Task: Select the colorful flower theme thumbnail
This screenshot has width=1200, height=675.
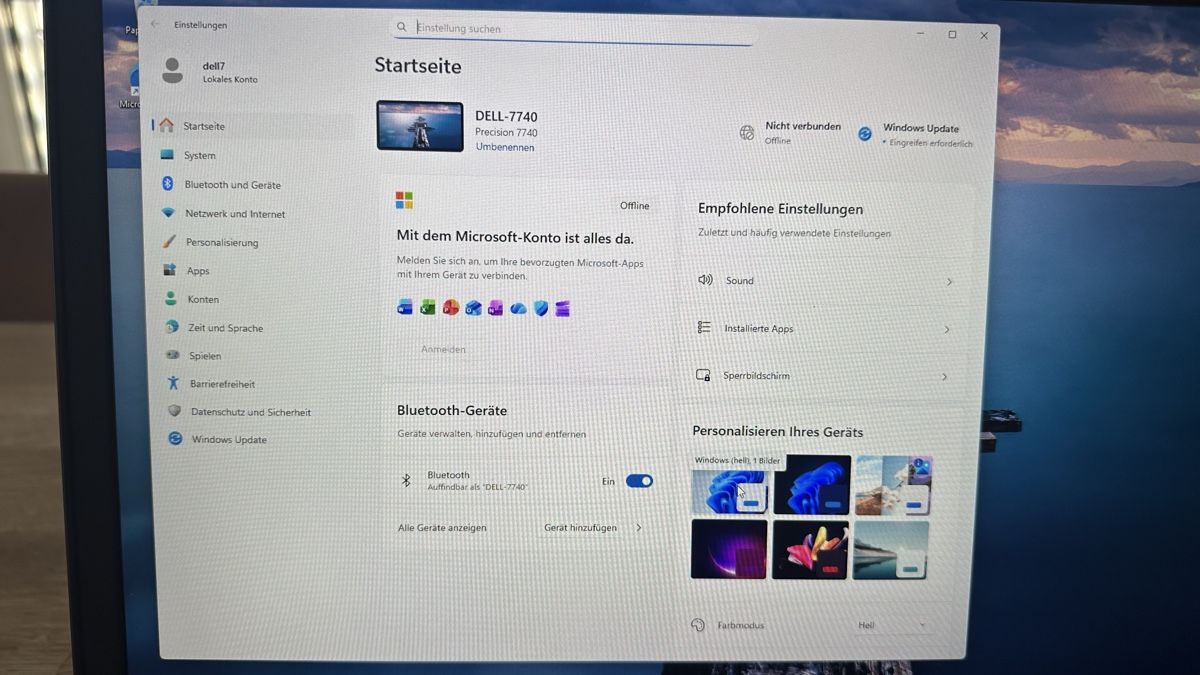Action: click(810, 549)
